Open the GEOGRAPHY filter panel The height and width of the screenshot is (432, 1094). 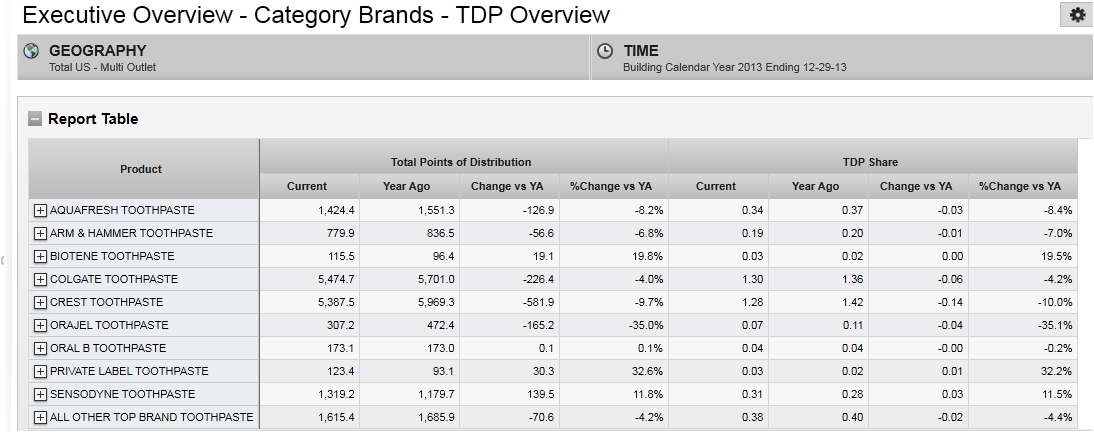tap(97, 51)
